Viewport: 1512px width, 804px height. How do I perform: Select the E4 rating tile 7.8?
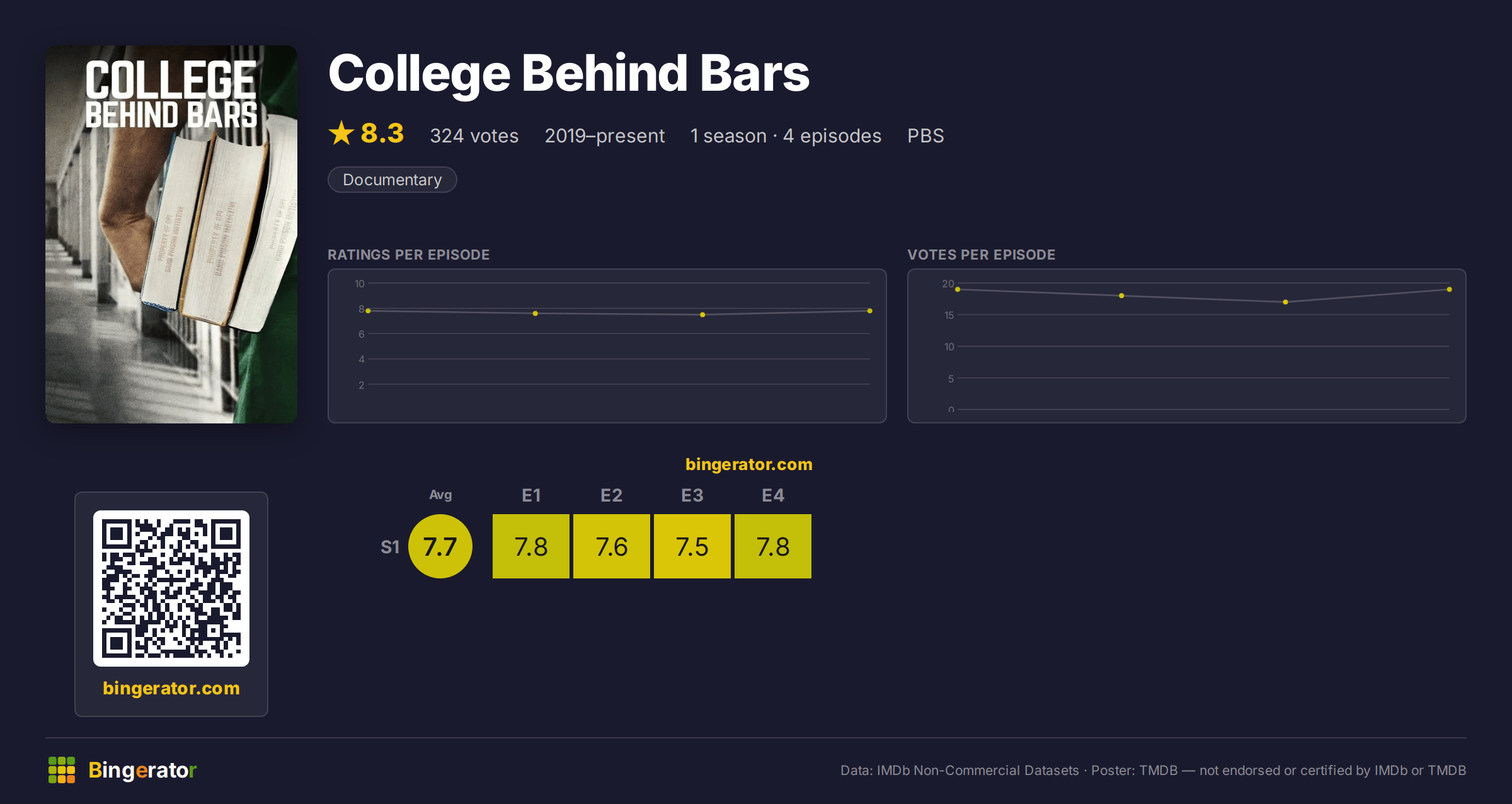tap(773, 546)
